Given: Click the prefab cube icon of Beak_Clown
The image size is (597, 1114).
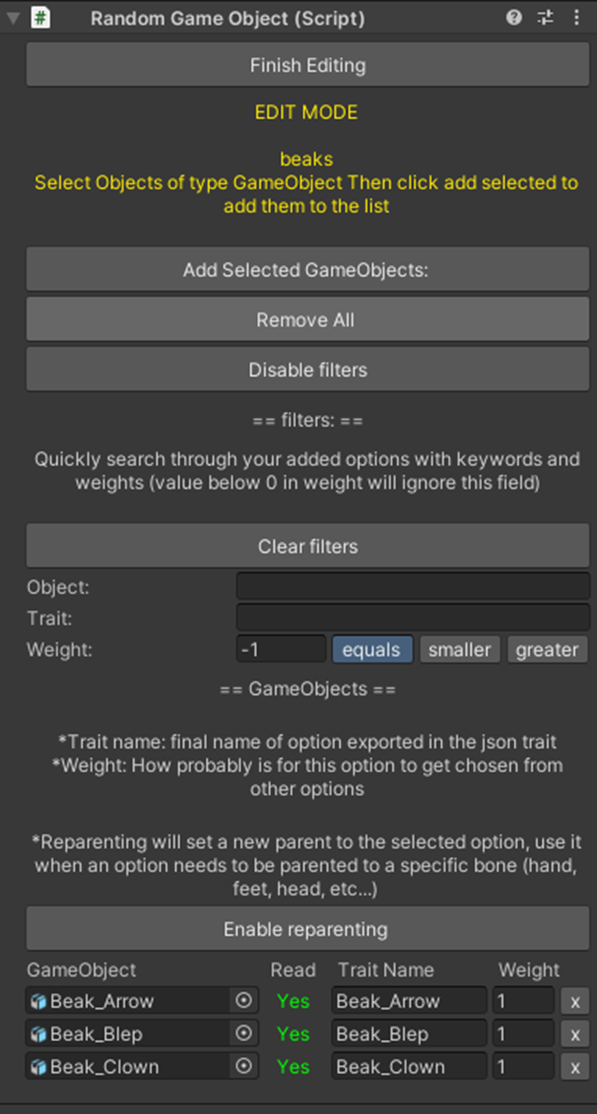Looking at the screenshot, I should point(39,1066).
